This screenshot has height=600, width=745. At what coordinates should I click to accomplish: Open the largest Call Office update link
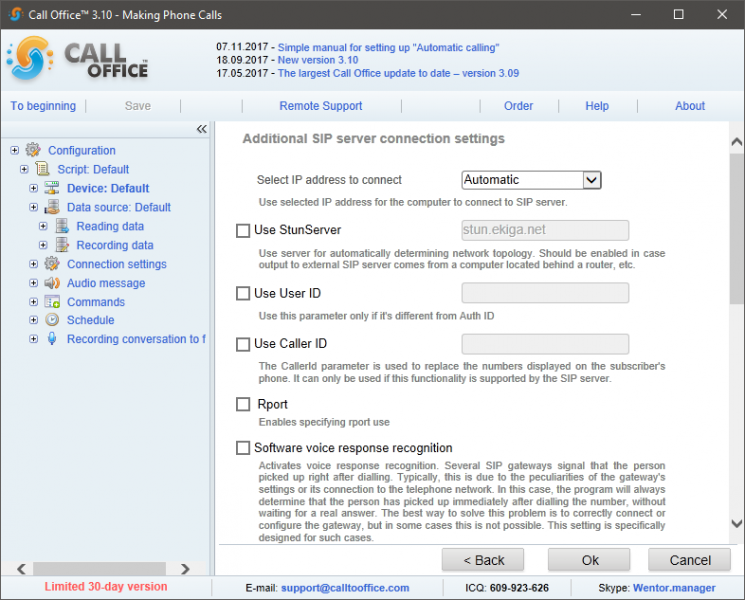click(398, 74)
